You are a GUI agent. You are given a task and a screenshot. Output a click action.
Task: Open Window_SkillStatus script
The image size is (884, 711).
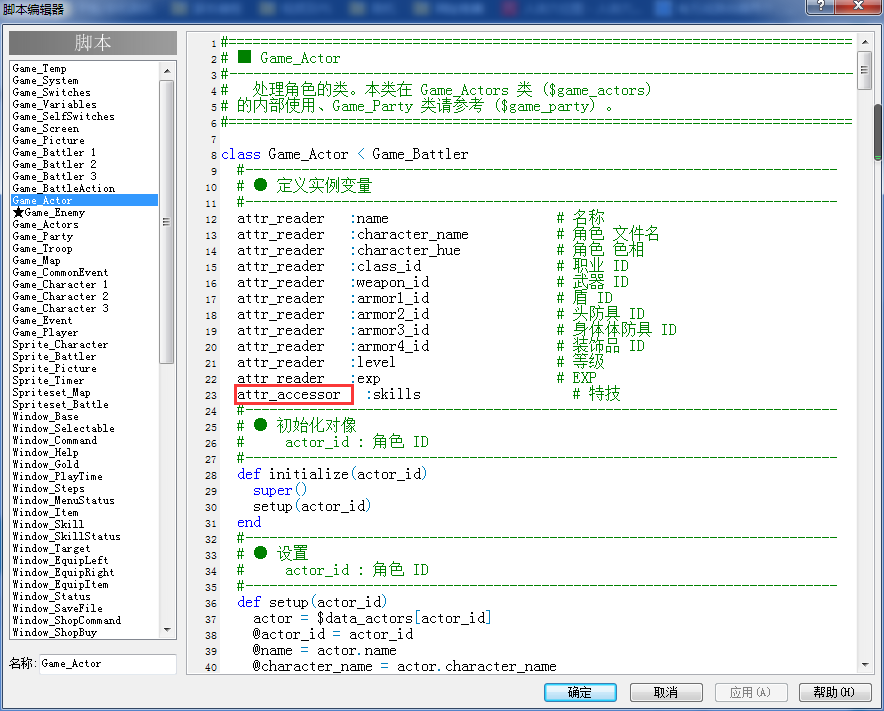[67, 536]
